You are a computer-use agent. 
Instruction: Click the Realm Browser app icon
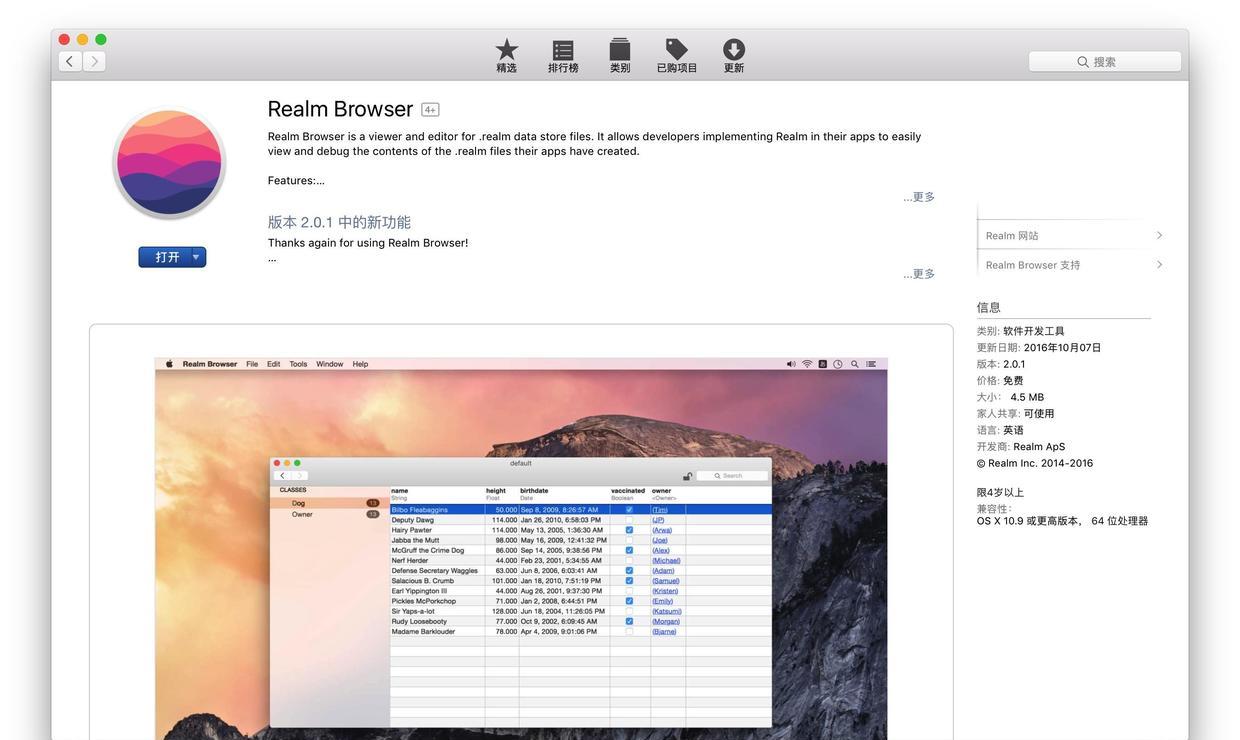pyautogui.click(x=169, y=163)
